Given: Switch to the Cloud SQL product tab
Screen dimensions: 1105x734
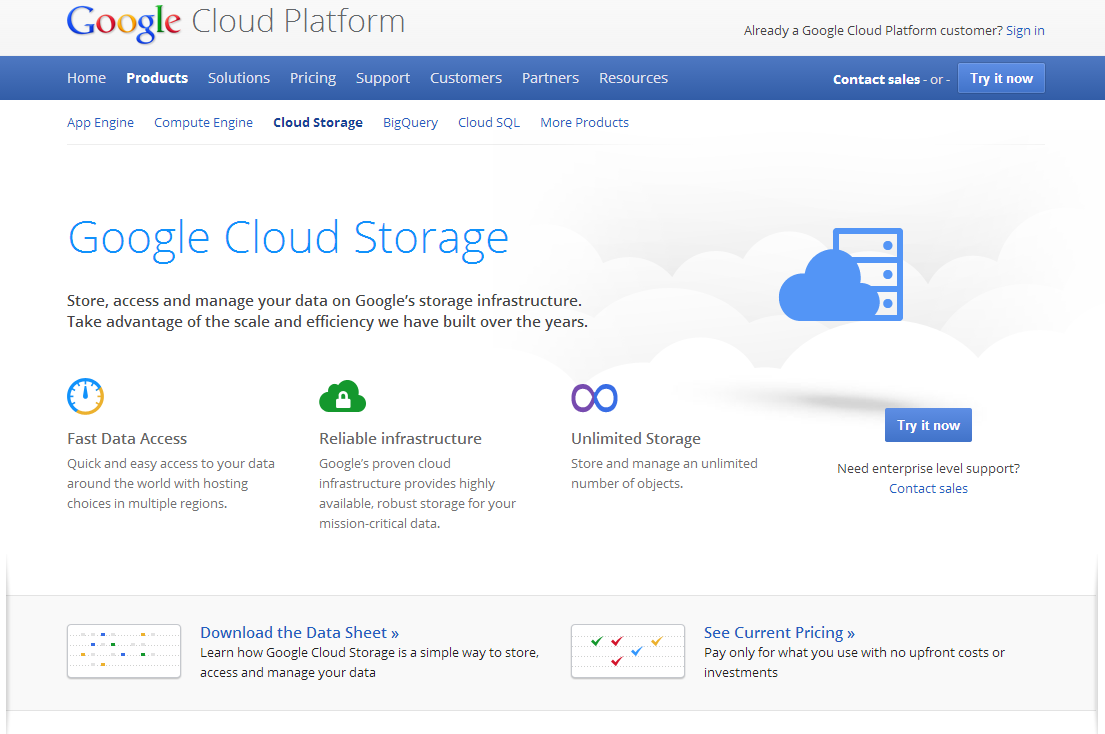Looking at the screenshot, I should (x=489, y=123).
